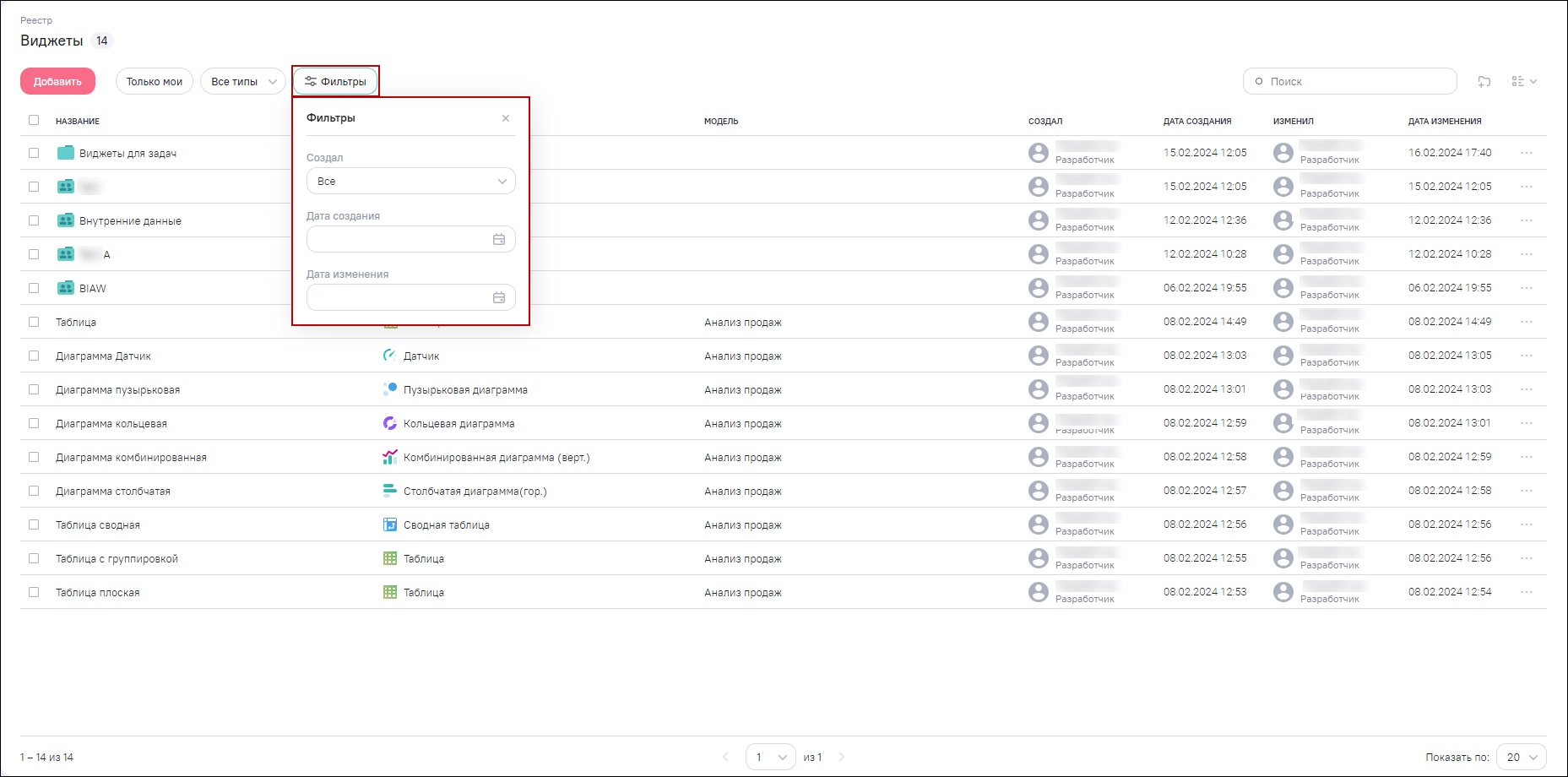The height and width of the screenshot is (777, 1568).
Task: Click shared folder icon of BIAW
Action: (x=65, y=287)
